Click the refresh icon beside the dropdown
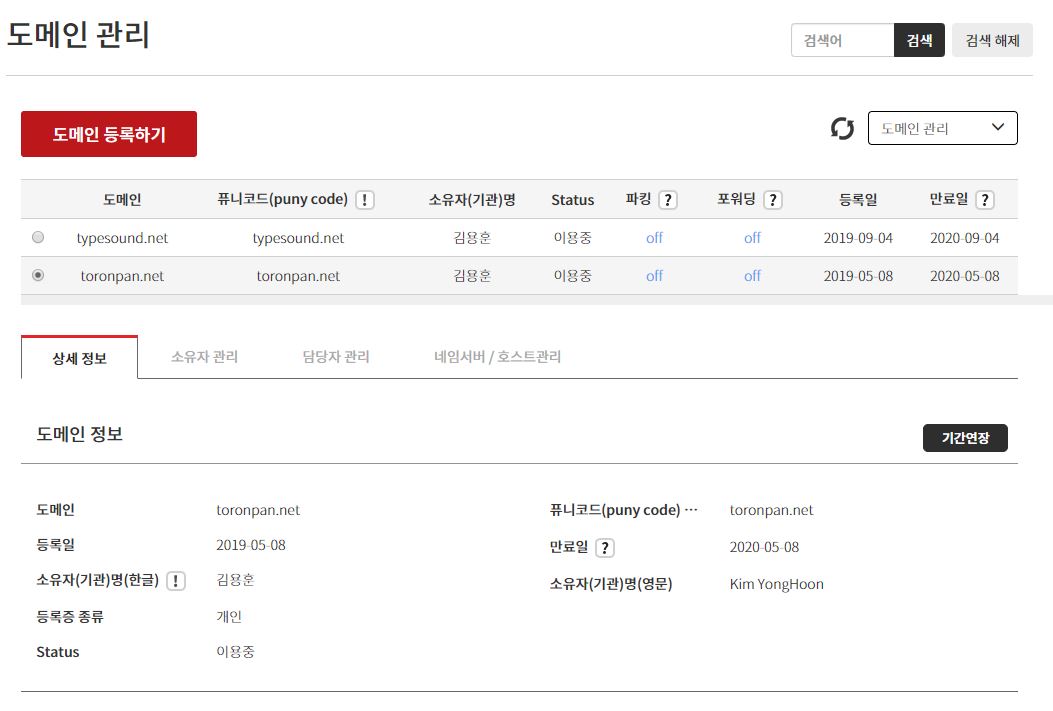1053x711 pixels. tap(842, 129)
